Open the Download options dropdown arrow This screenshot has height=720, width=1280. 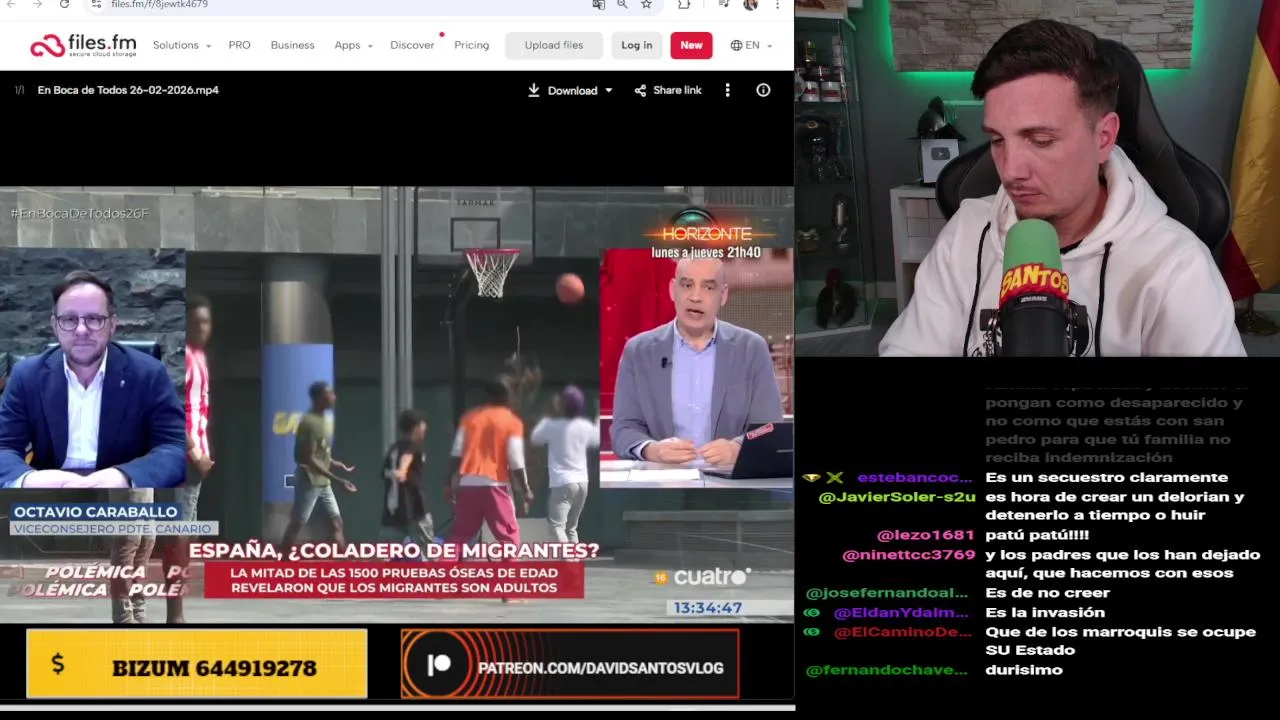(x=608, y=91)
